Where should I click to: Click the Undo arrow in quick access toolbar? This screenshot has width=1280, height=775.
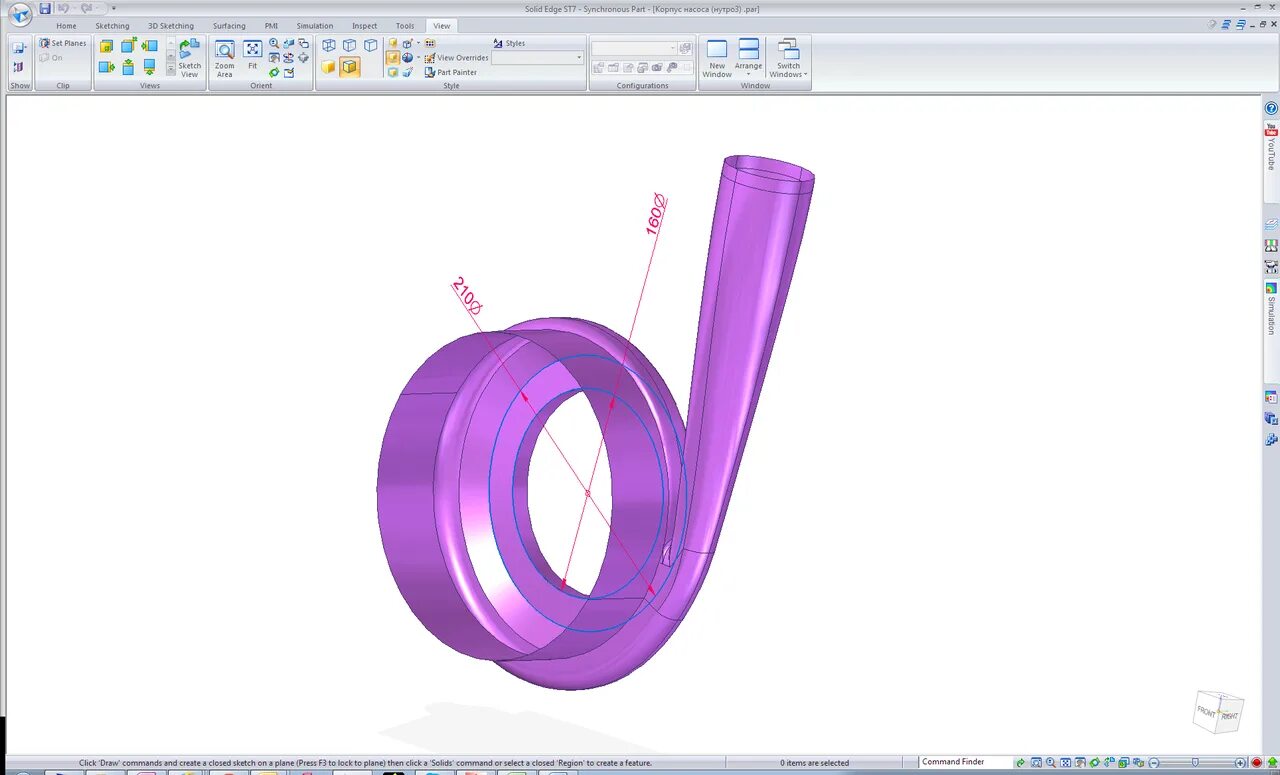(x=64, y=8)
